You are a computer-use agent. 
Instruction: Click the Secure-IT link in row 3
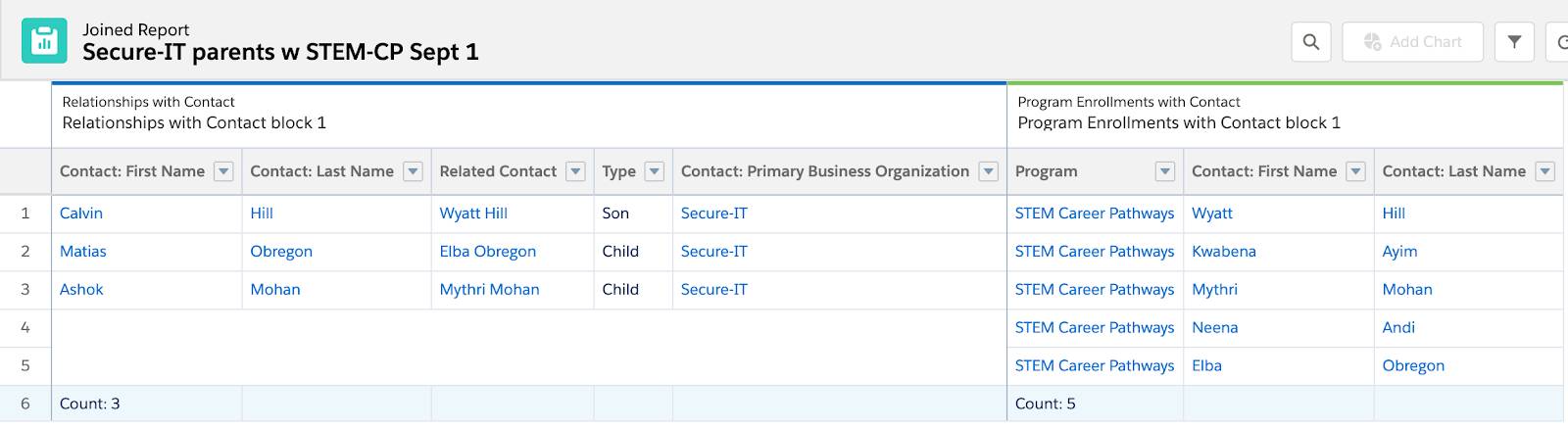(x=714, y=290)
